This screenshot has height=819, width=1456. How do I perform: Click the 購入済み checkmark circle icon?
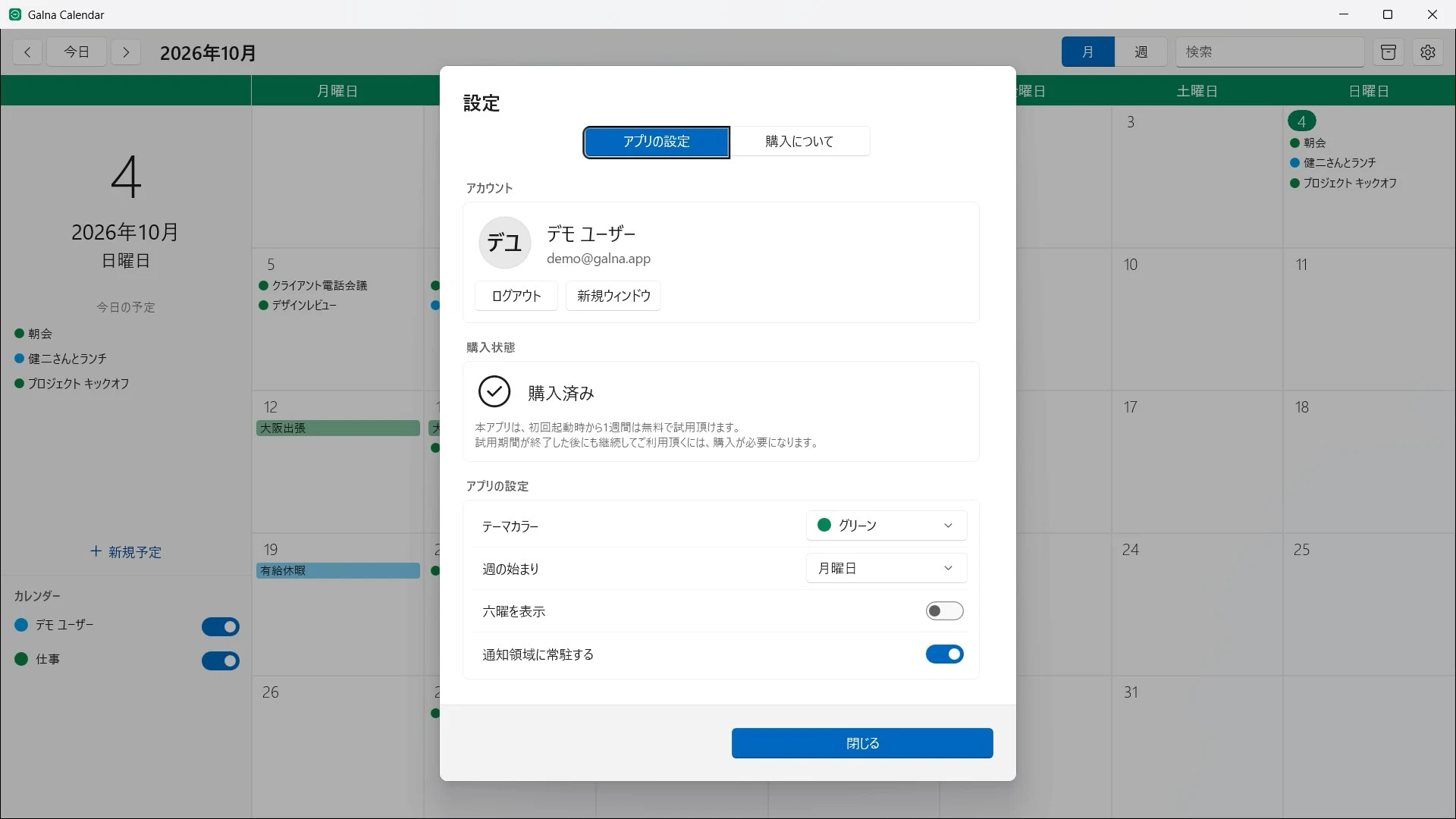point(494,392)
